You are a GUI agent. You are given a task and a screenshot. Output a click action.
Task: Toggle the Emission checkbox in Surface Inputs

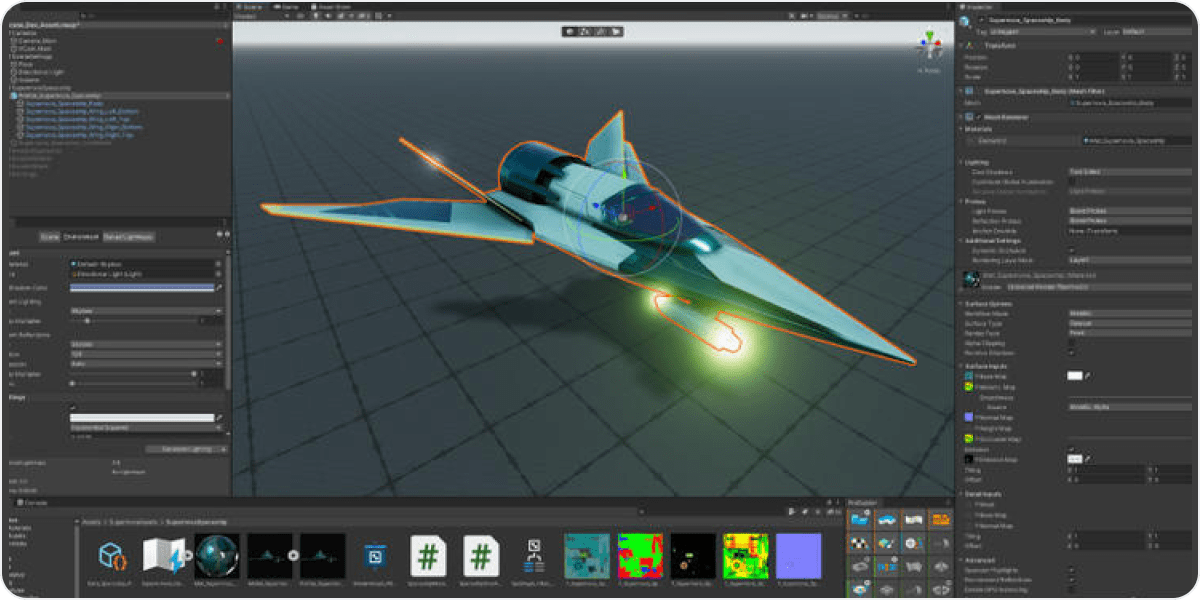(1072, 449)
